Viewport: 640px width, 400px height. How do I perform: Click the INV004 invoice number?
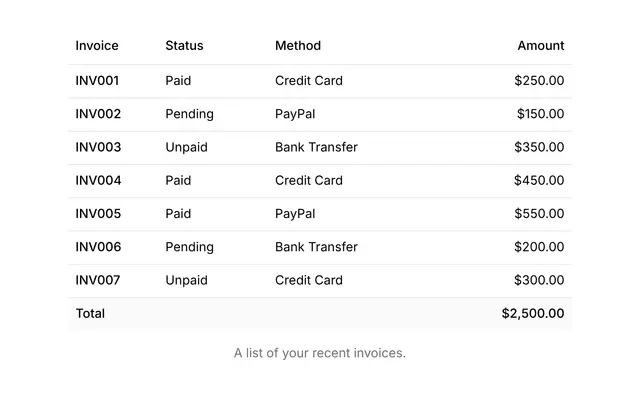(98, 180)
